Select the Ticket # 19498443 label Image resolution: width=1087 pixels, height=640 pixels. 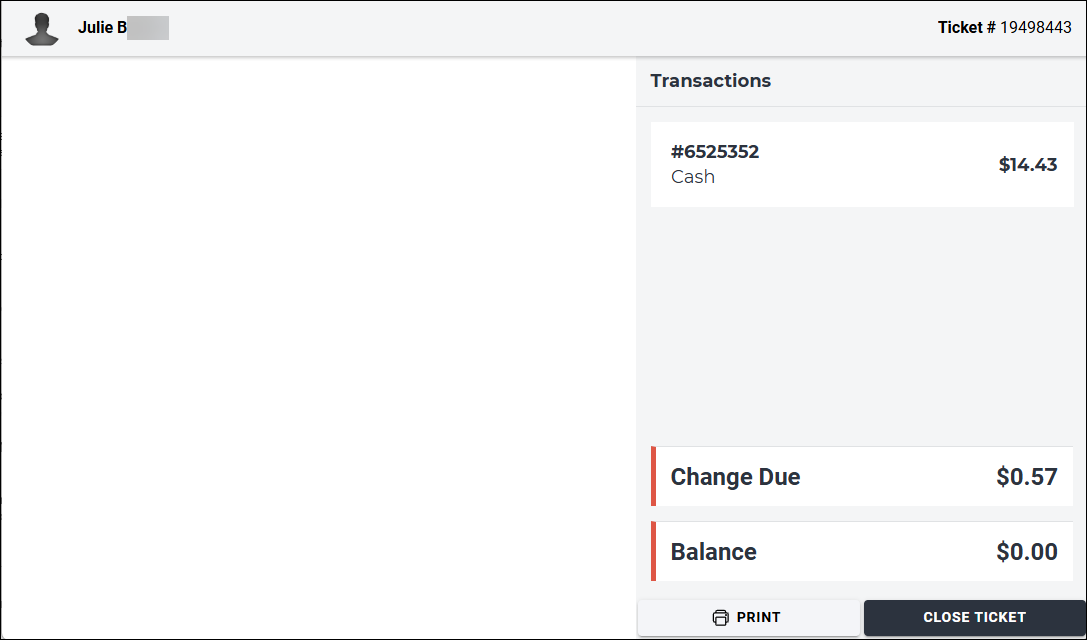1005,28
